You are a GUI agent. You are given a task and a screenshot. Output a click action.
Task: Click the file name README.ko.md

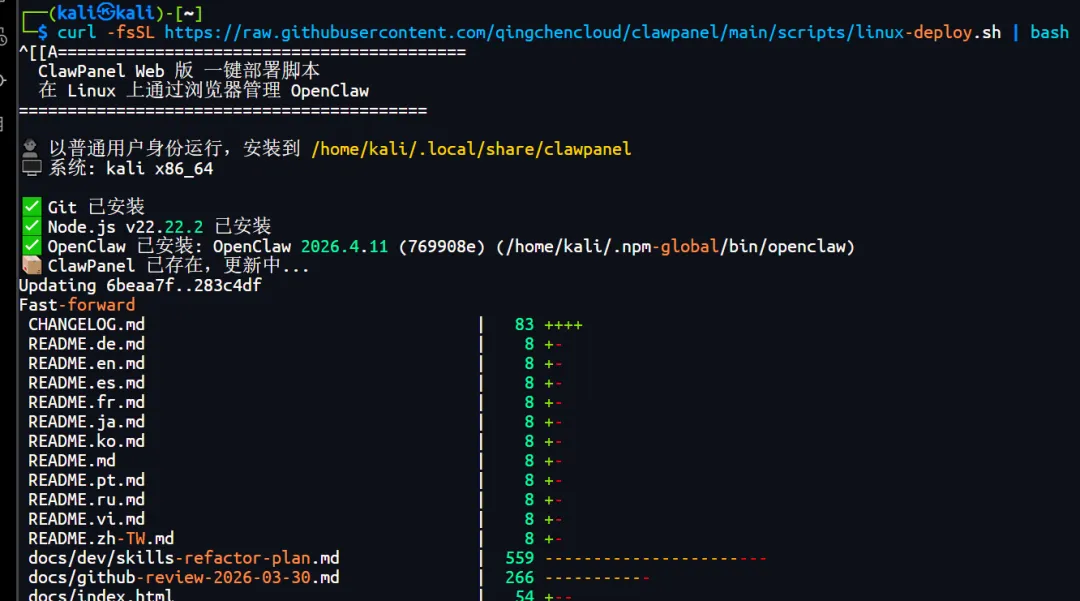point(87,441)
